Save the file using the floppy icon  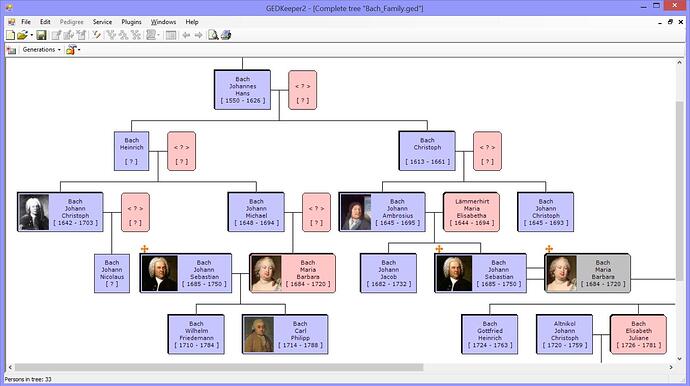pyautogui.click(x=41, y=35)
